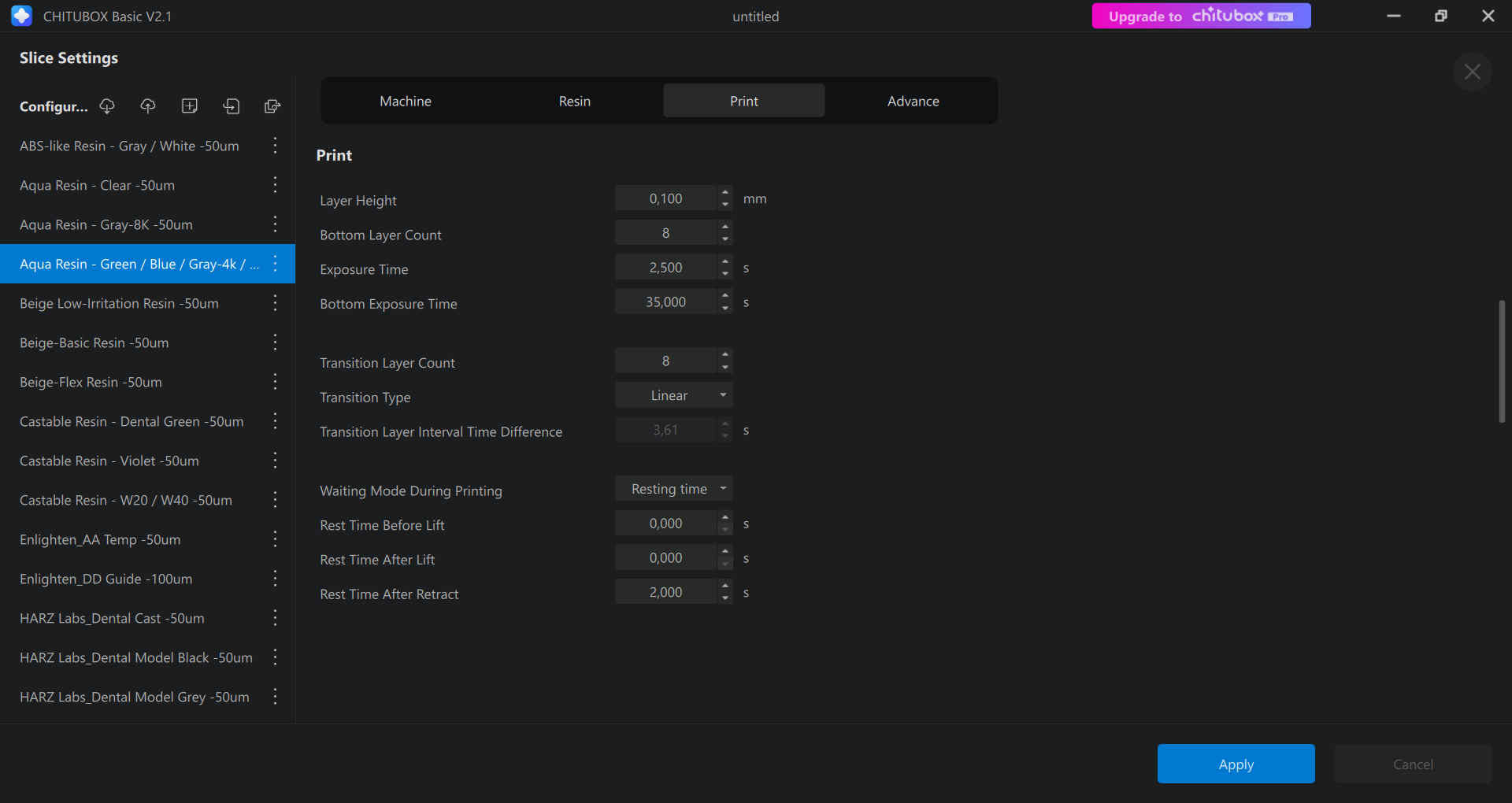This screenshot has width=1512, height=803.
Task: Select ABS-like Resin - Gray / White -50um profile
Action: (x=147, y=146)
